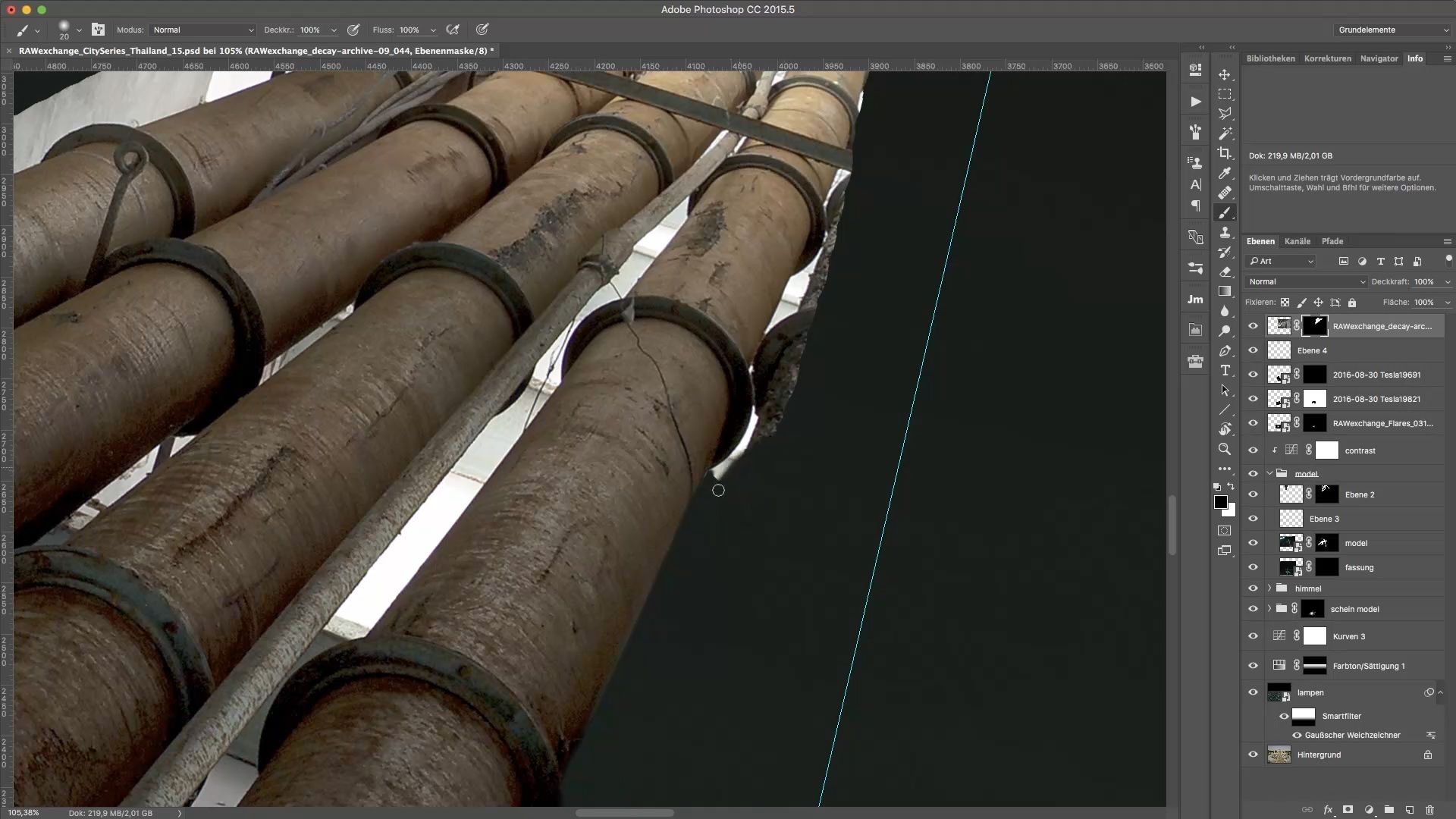Image resolution: width=1456 pixels, height=819 pixels.
Task: Hide the Hintergrund layer
Action: (1253, 755)
